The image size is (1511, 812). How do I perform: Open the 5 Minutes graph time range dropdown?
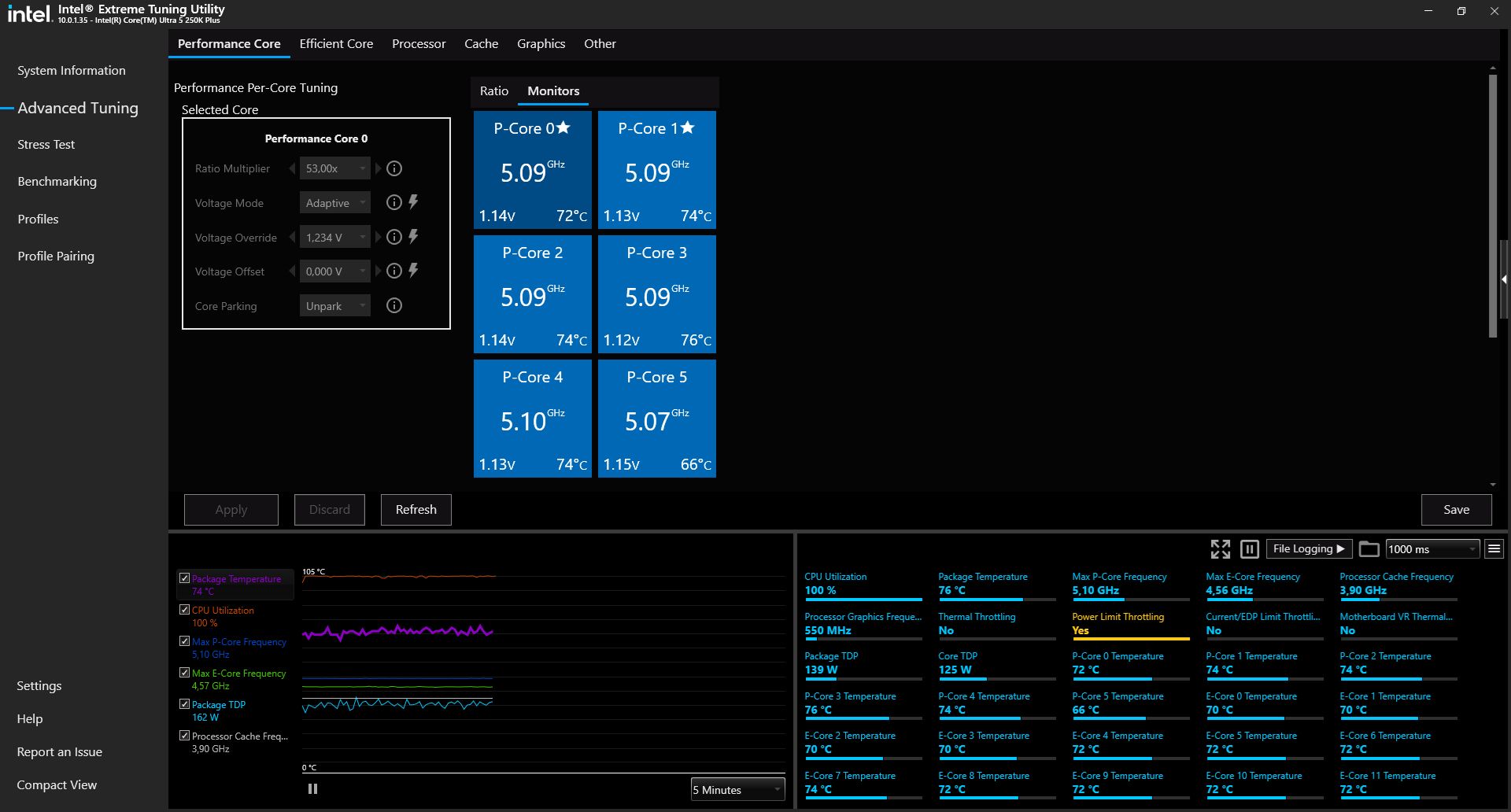[x=737, y=789]
